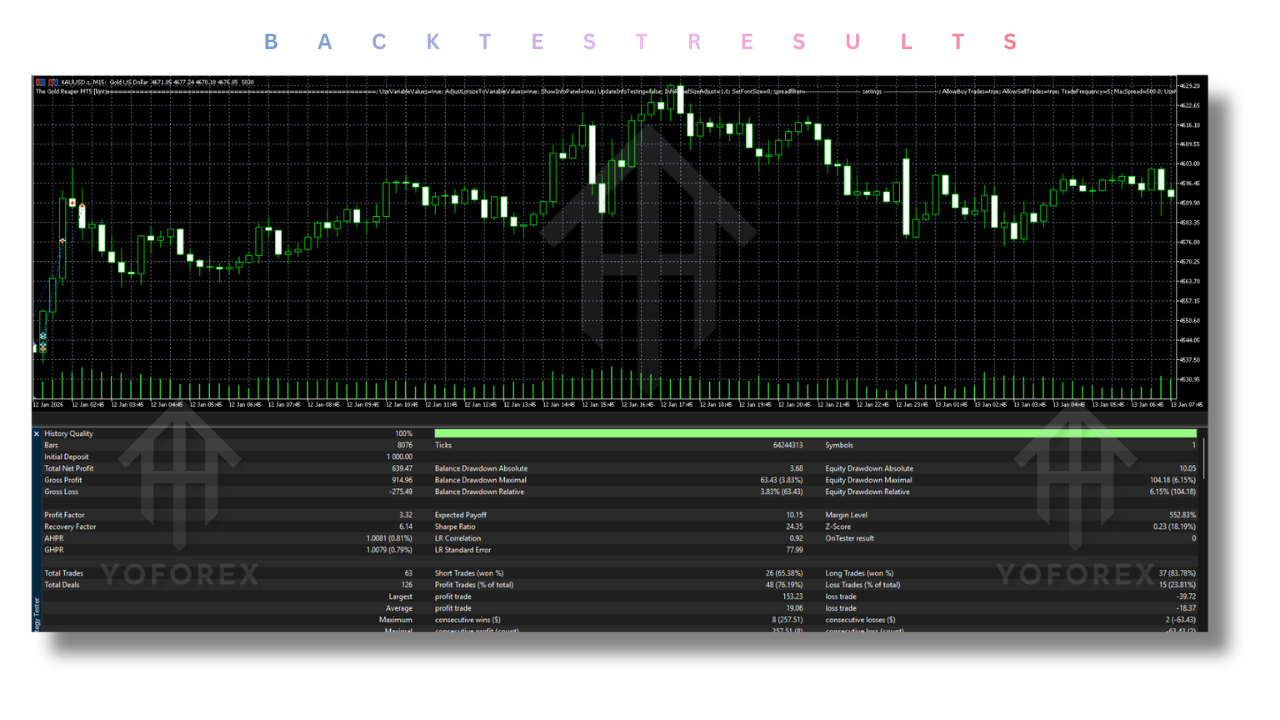Select the Total Net Profit value 639.47

pyautogui.click(x=402, y=469)
